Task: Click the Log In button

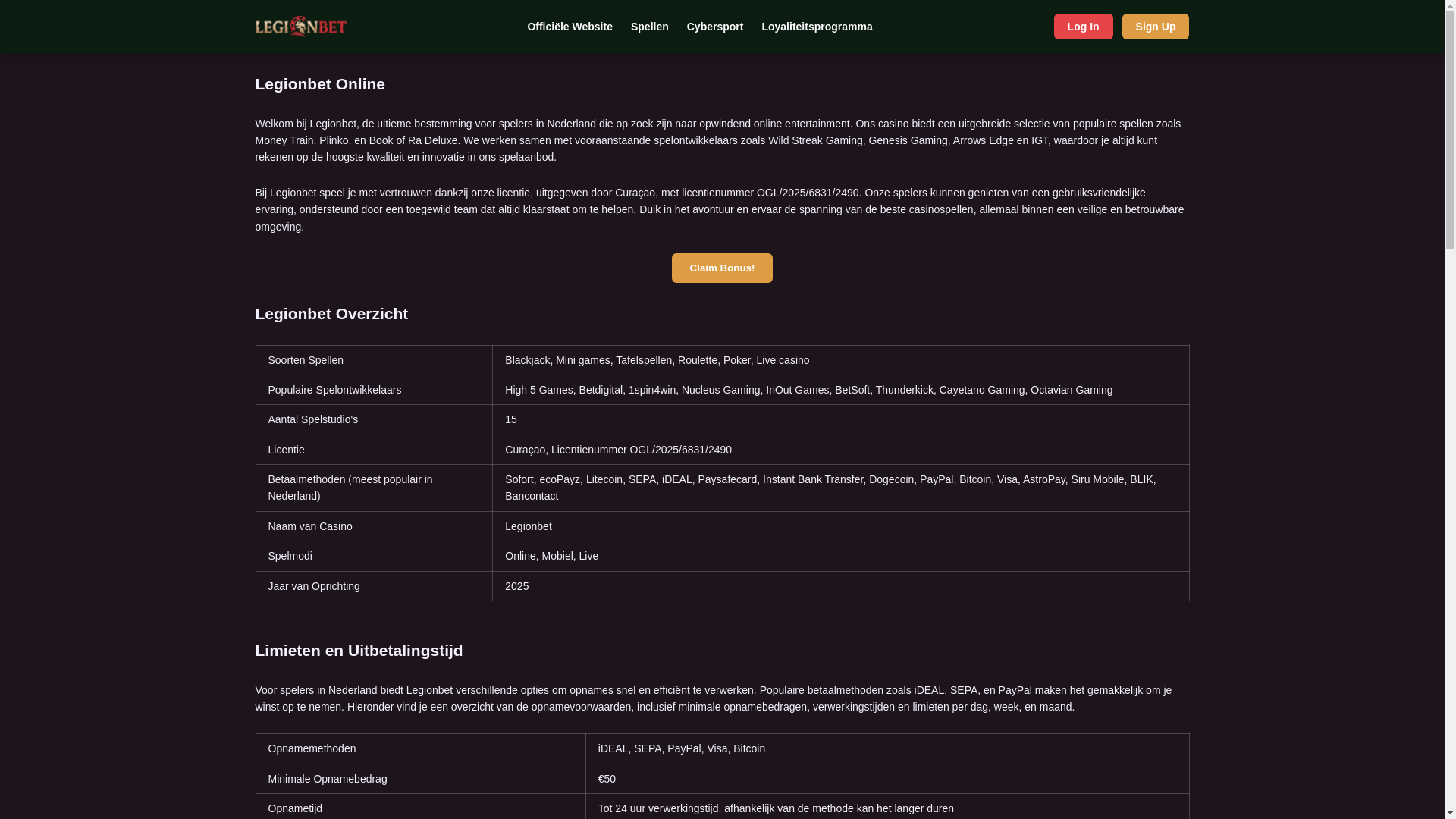Action: coord(1083,27)
